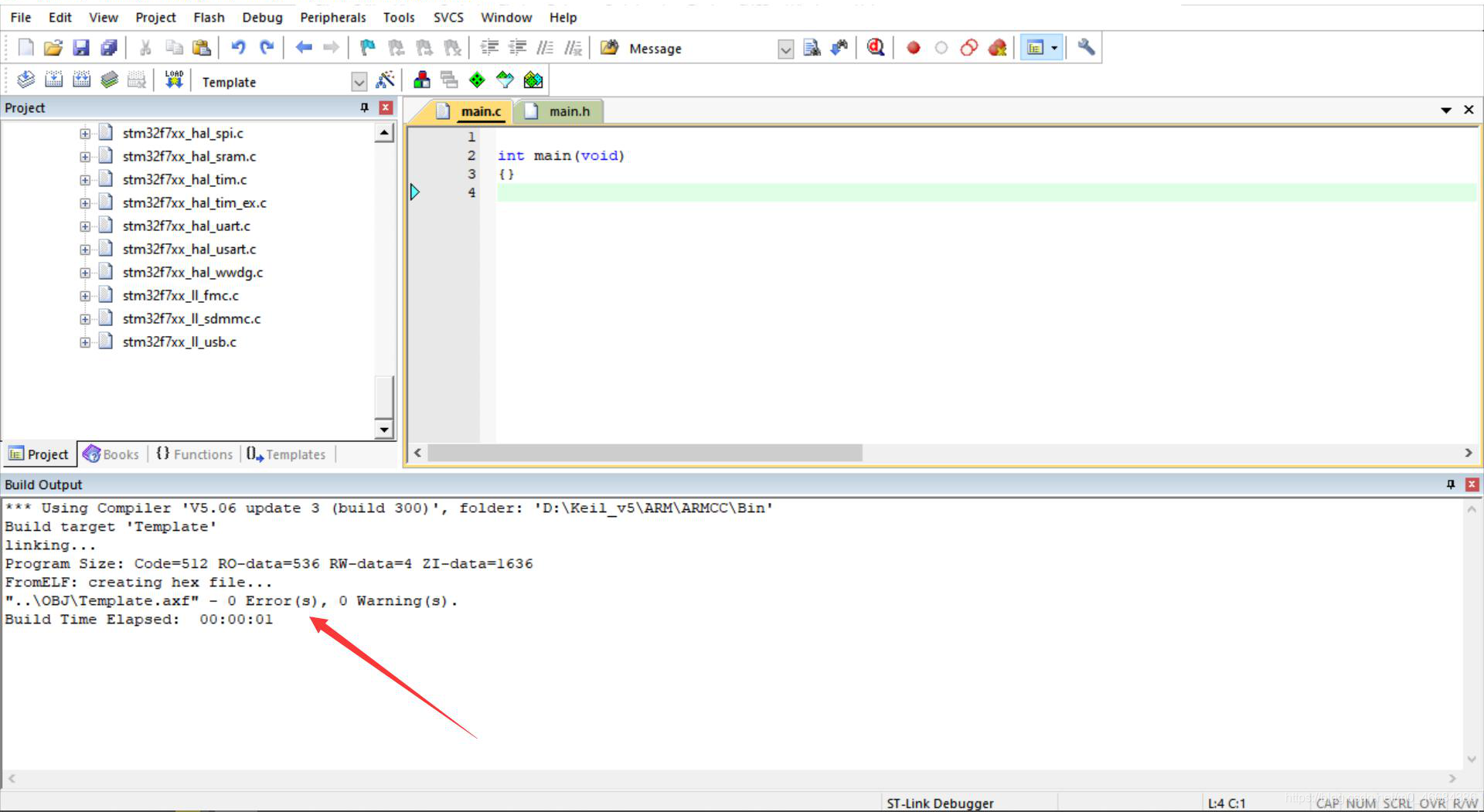The height and width of the screenshot is (812, 1484).
Task: Select the Rebuild all target files icon
Action: pyautogui.click(x=81, y=79)
